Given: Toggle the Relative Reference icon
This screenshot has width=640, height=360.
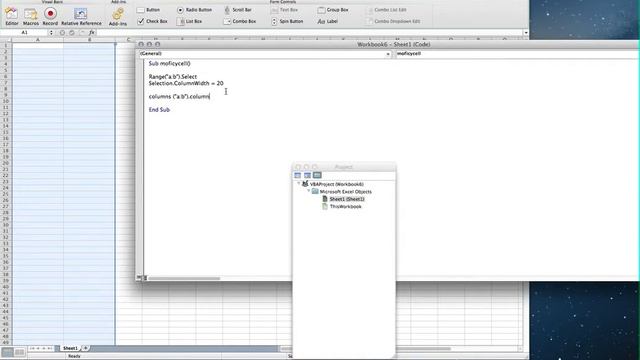Looking at the screenshot, I should (81, 16).
